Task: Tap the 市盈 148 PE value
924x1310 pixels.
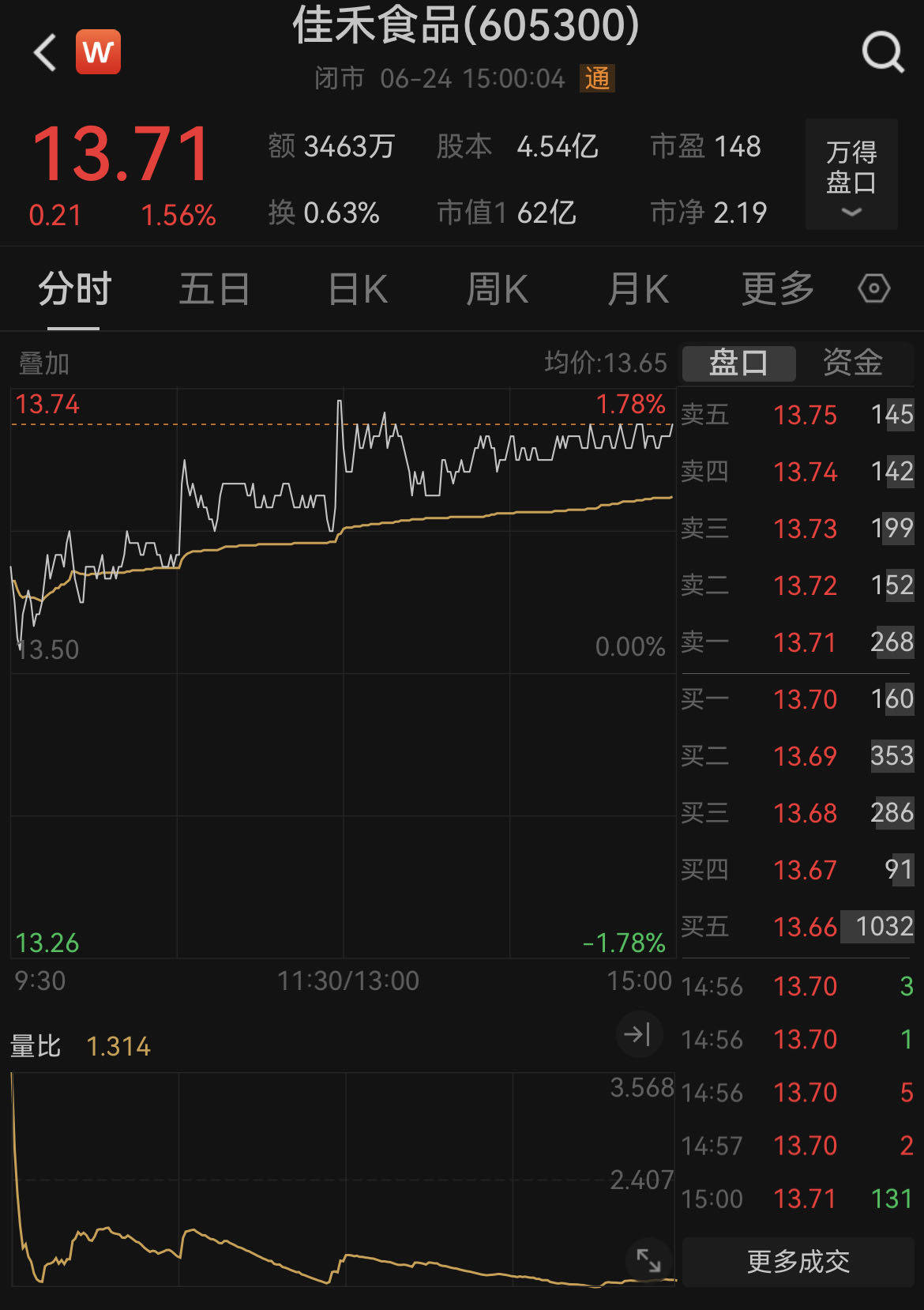Action: (x=705, y=146)
